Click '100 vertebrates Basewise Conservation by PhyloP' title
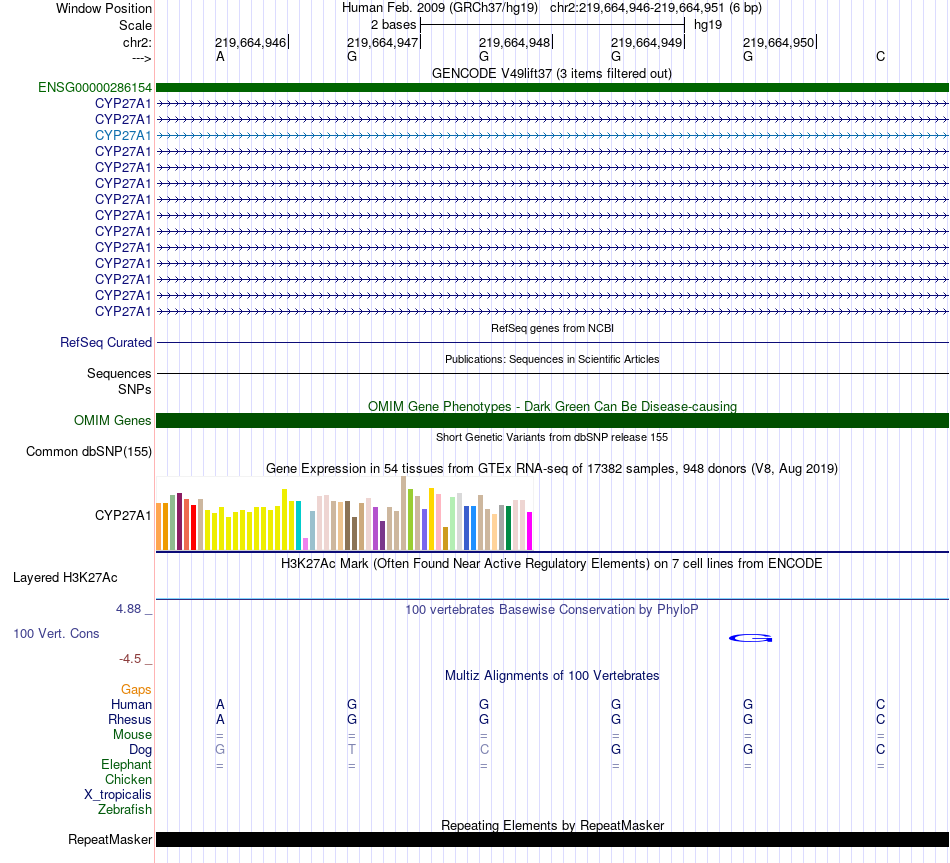Screen dimensions: 950x863 [x=551, y=610]
